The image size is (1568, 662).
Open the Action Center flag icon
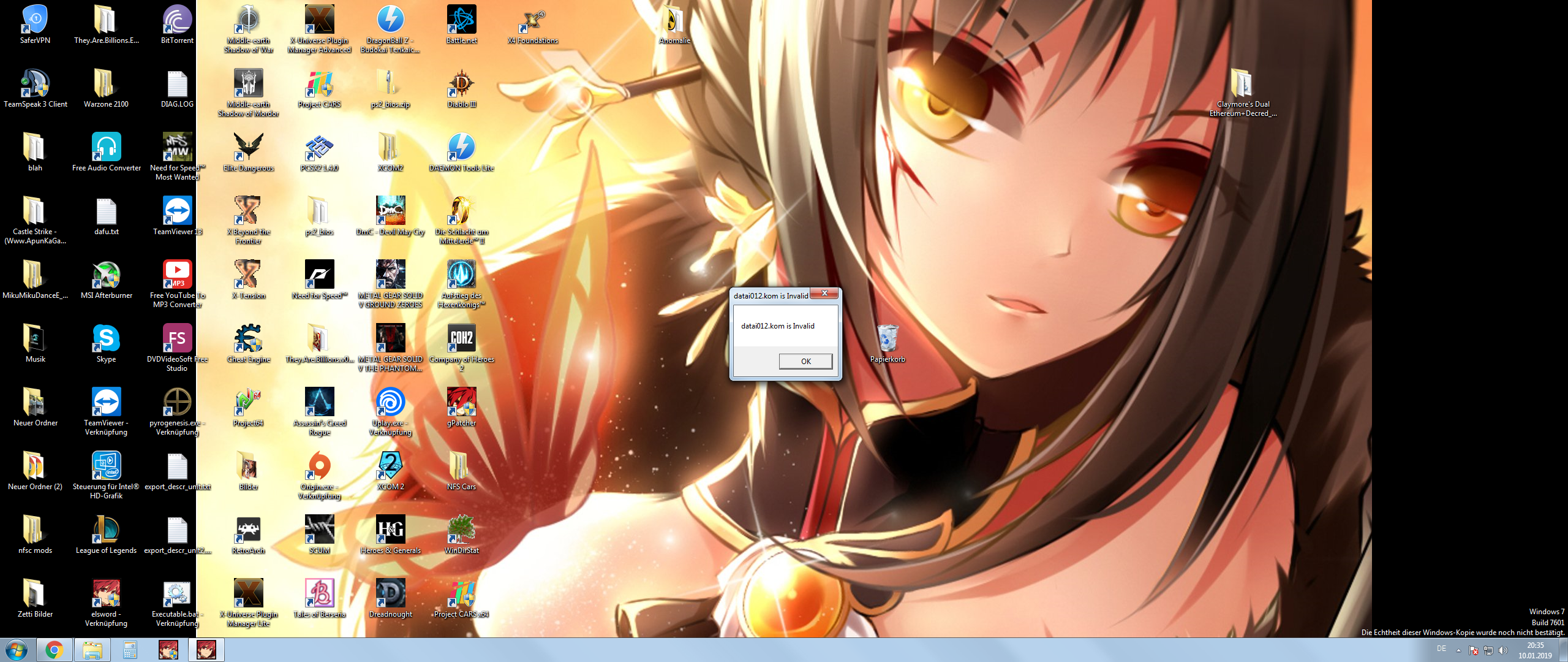1474,650
